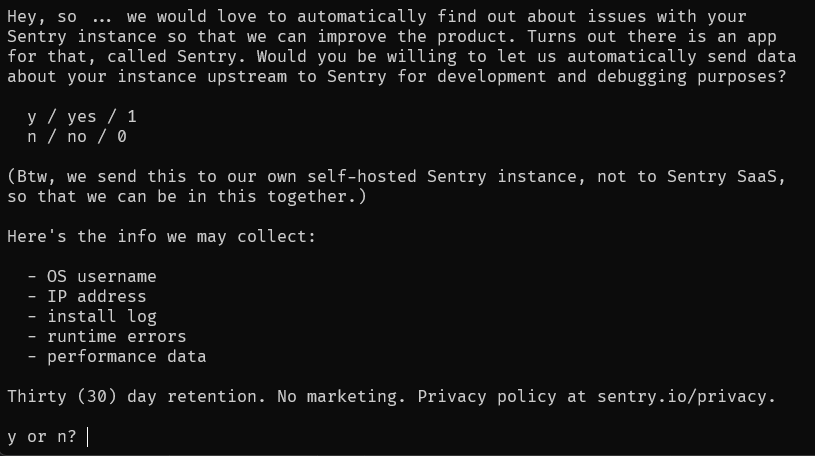Click the 'IP address' list entry
The height and width of the screenshot is (456, 815).
[97, 296]
